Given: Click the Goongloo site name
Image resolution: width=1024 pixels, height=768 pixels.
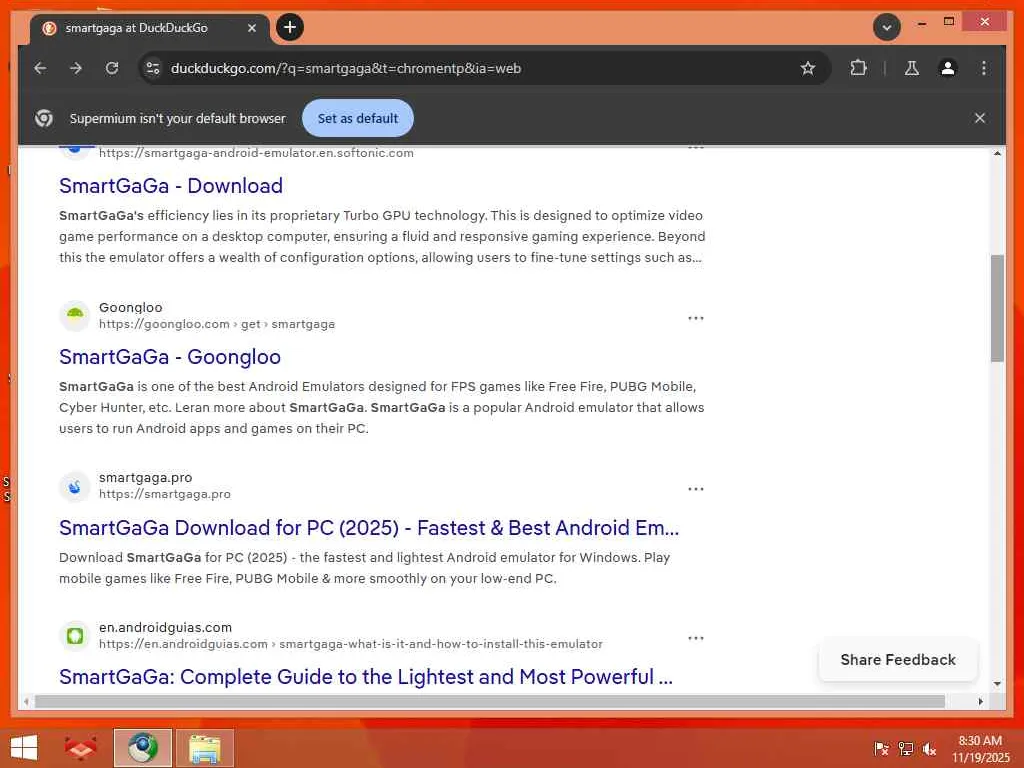Looking at the screenshot, I should pyautogui.click(x=131, y=307).
